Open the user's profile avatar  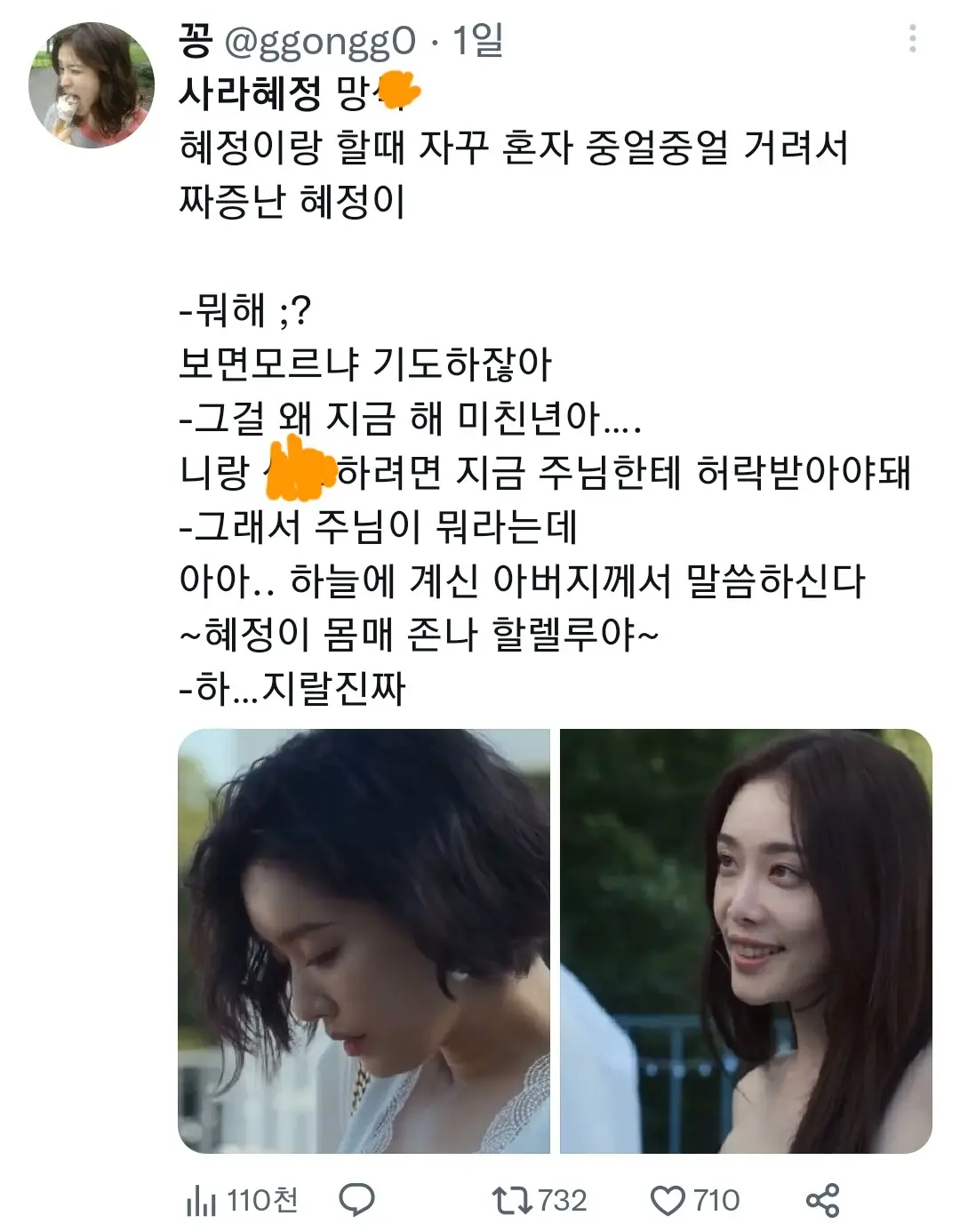[x=92, y=85]
